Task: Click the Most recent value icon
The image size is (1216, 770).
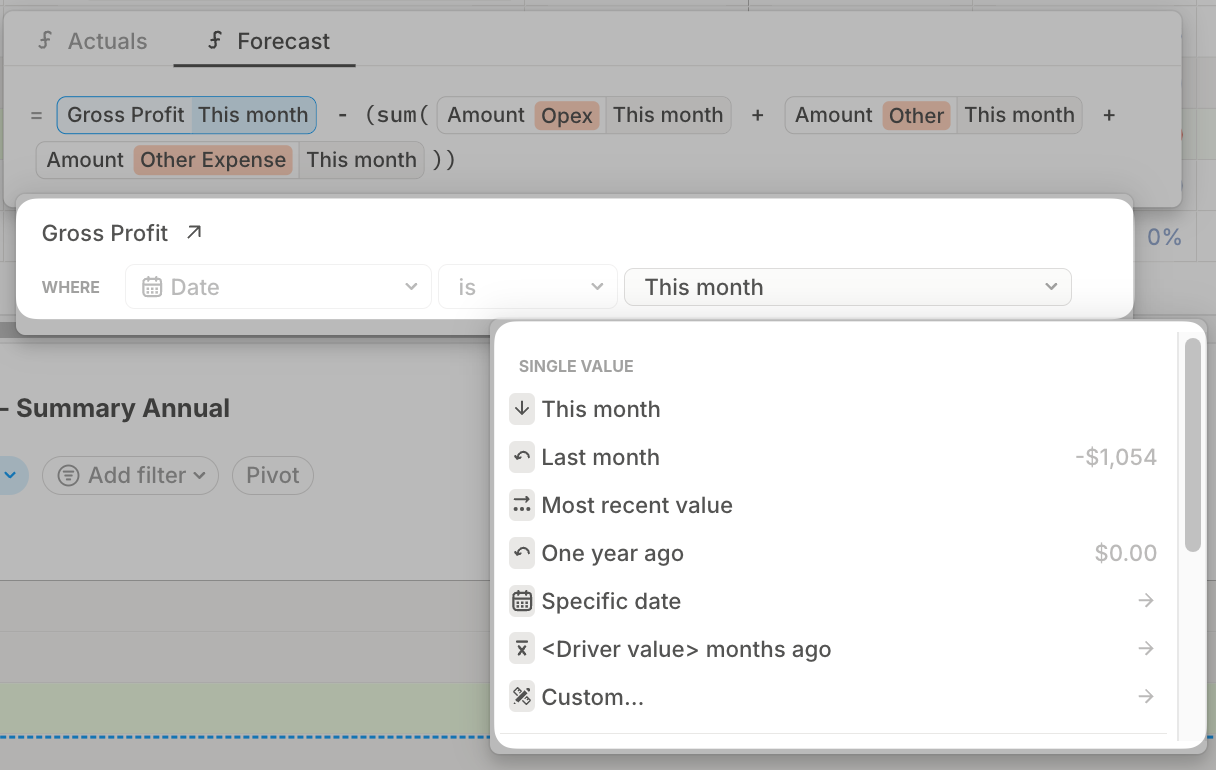Action: click(x=522, y=505)
